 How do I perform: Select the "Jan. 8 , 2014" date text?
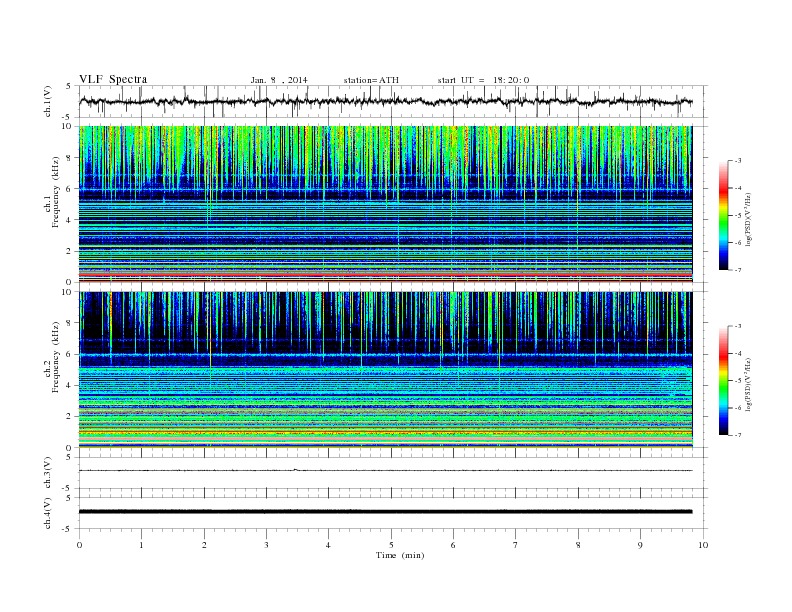tap(279, 80)
